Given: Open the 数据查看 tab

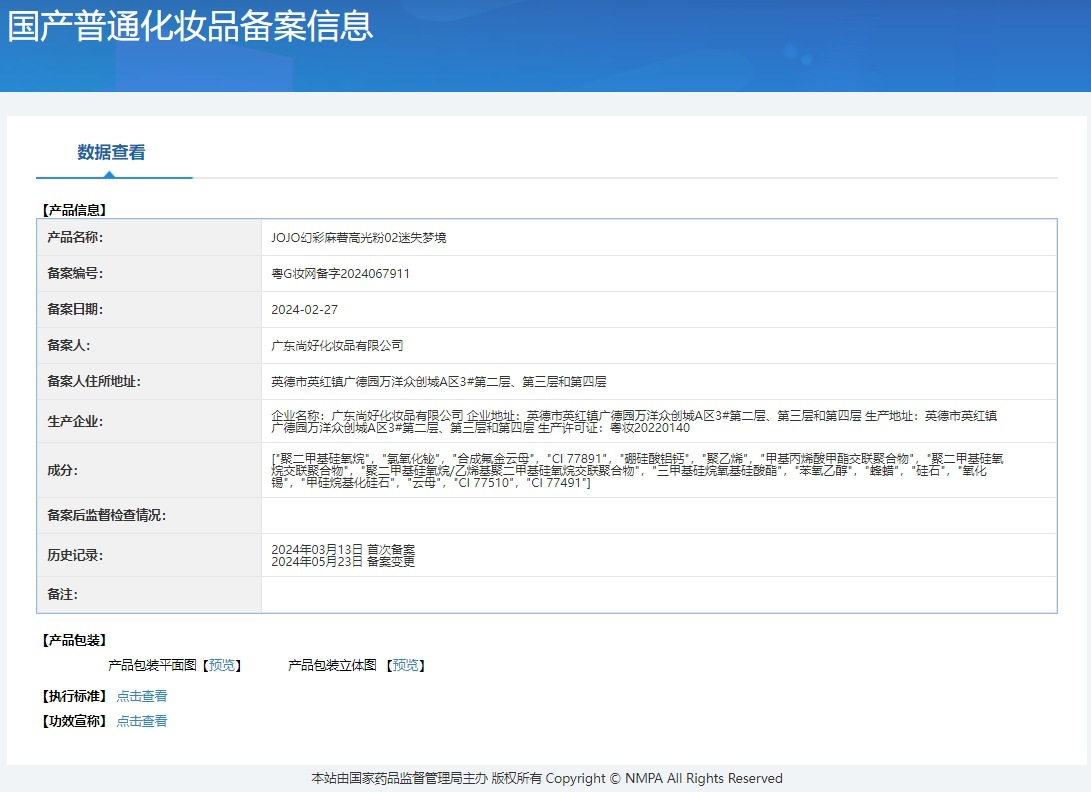Looking at the screenshot, I should [111, 152].
